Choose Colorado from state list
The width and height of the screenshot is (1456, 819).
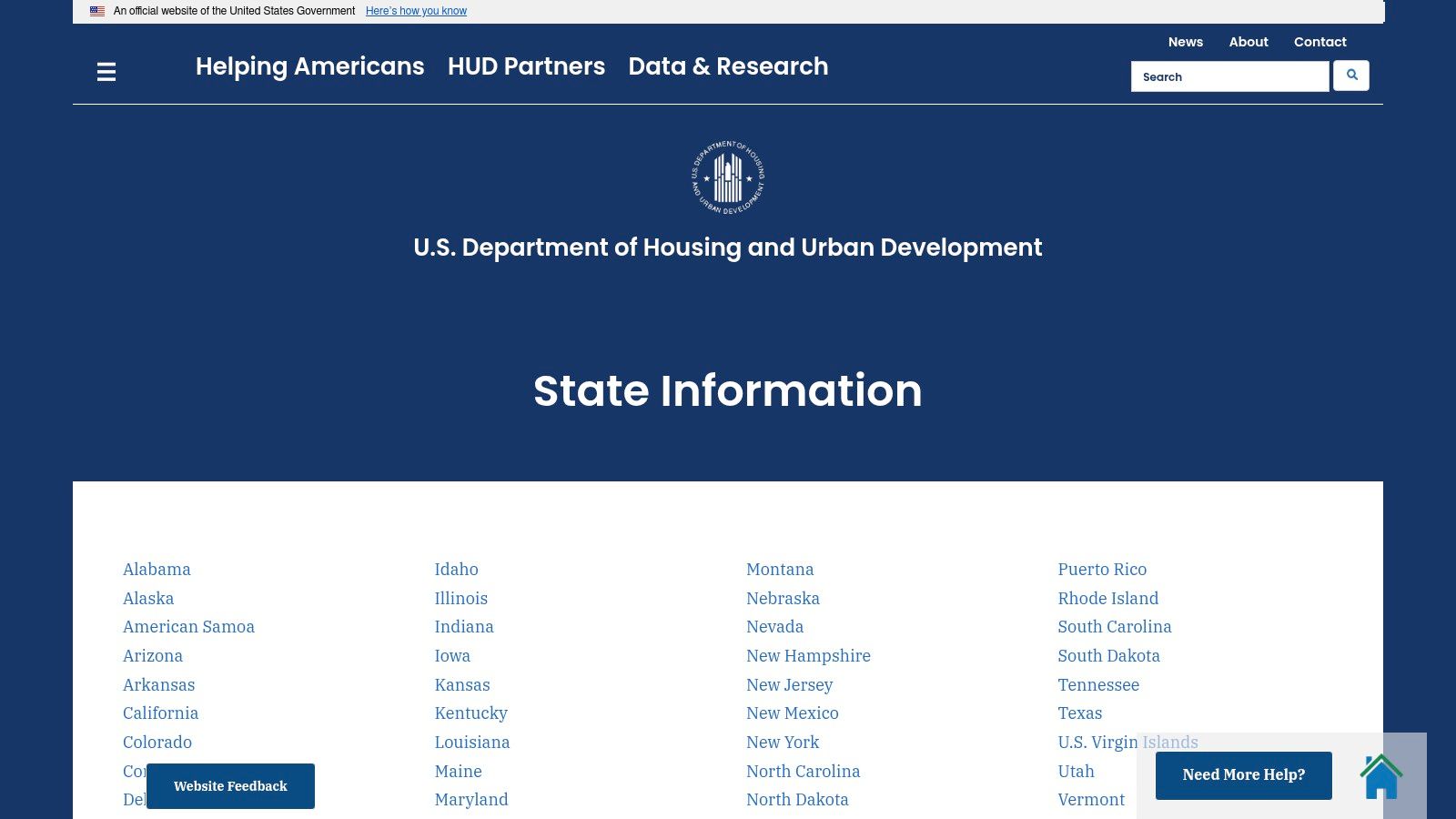point(157,743)
